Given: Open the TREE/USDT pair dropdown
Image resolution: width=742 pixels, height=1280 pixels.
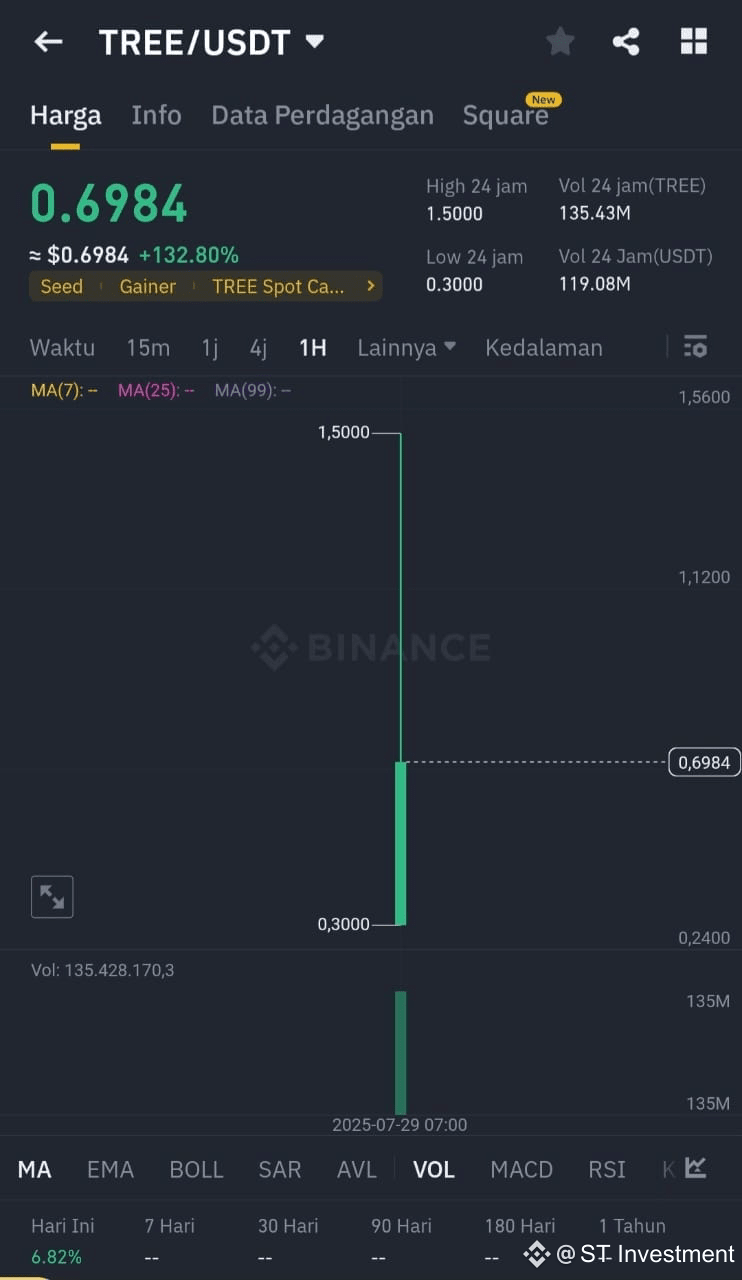Looking at the screenshot, I should coord(314,41).
